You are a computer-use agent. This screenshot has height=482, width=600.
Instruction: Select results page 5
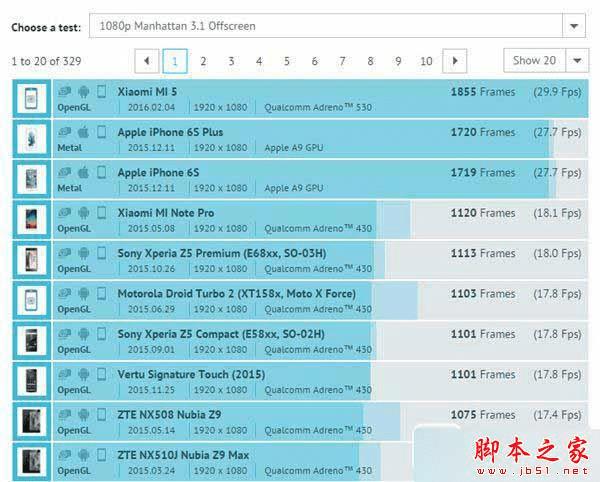tap(287, 61)
